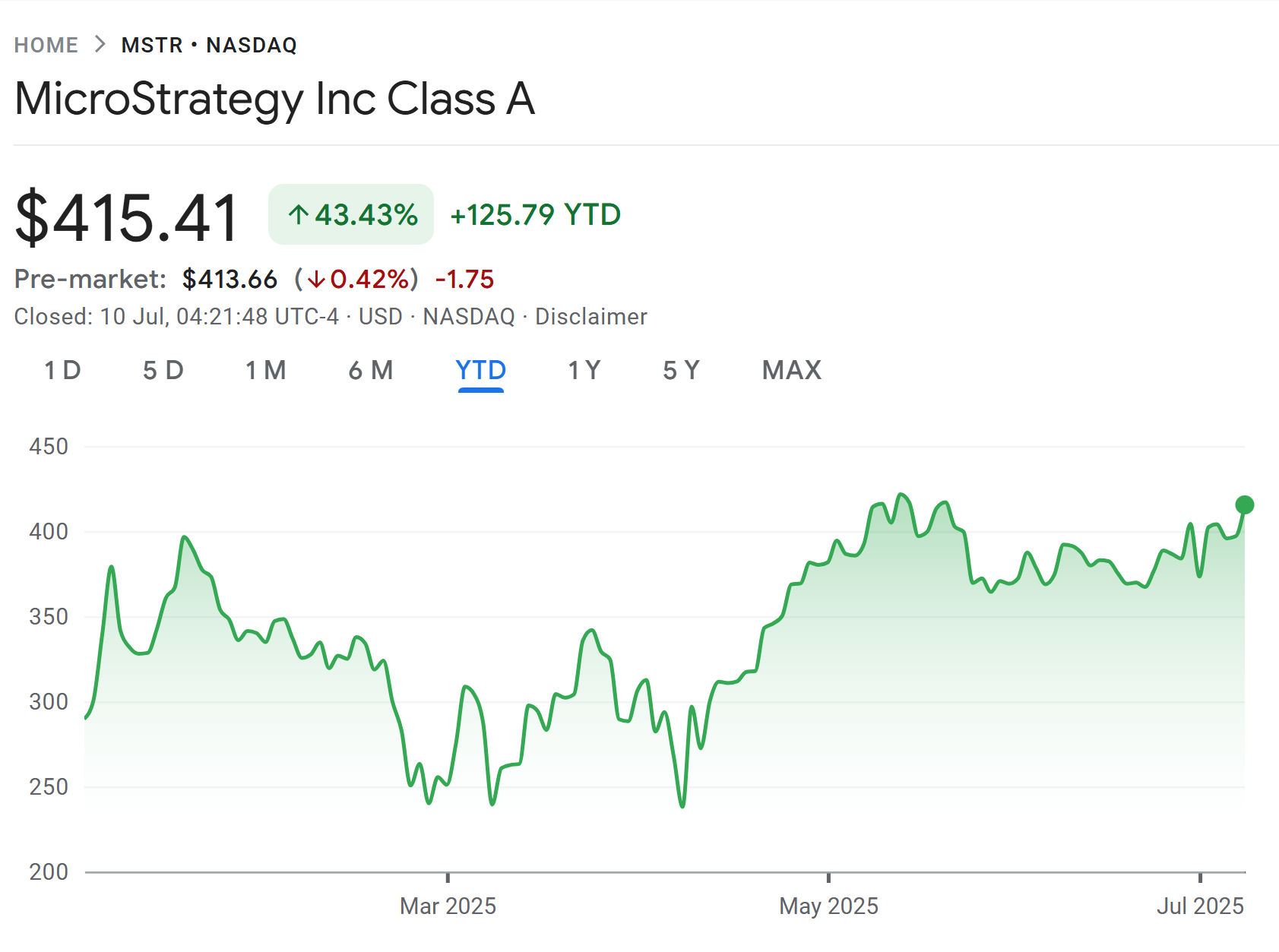Image resolution: width=1279 pixels, height=952 pixels.
Task: Select the highlighted YTD tab
Action: 480,371
